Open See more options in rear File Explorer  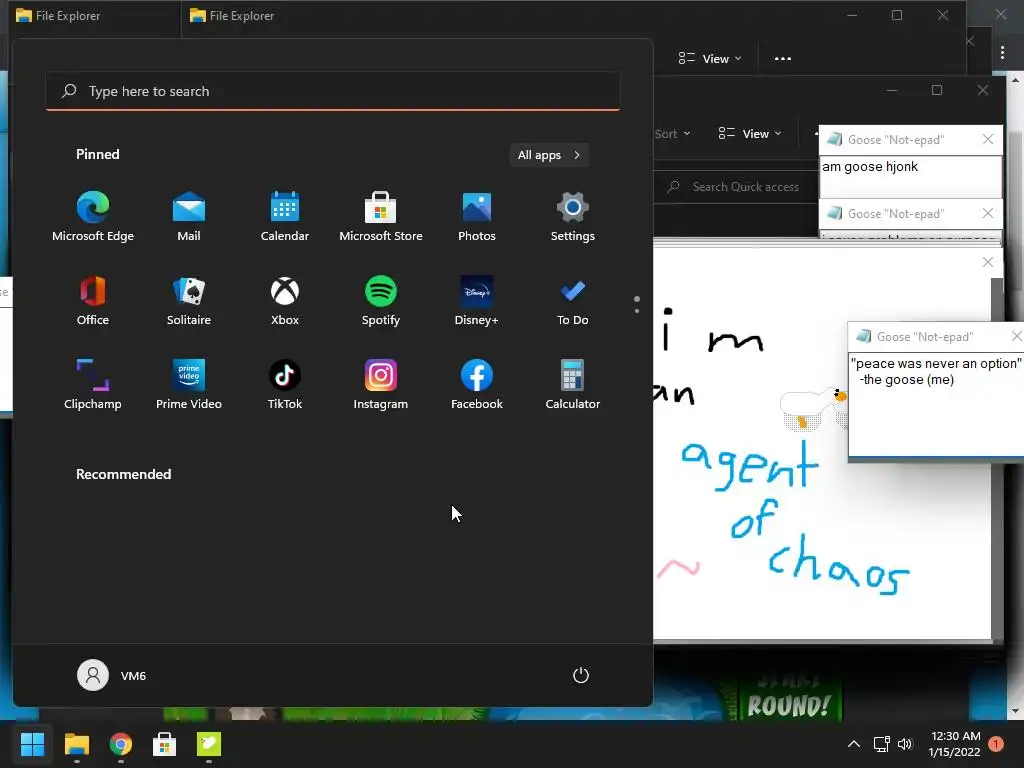pyautogui.click(x=782, y=59)
